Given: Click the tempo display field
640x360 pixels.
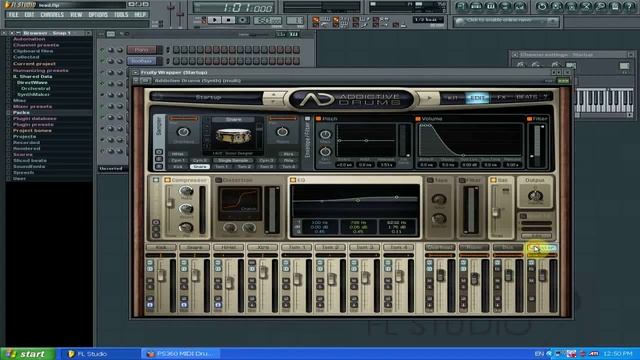Looking at the screenshot, I should pos(268,20).
